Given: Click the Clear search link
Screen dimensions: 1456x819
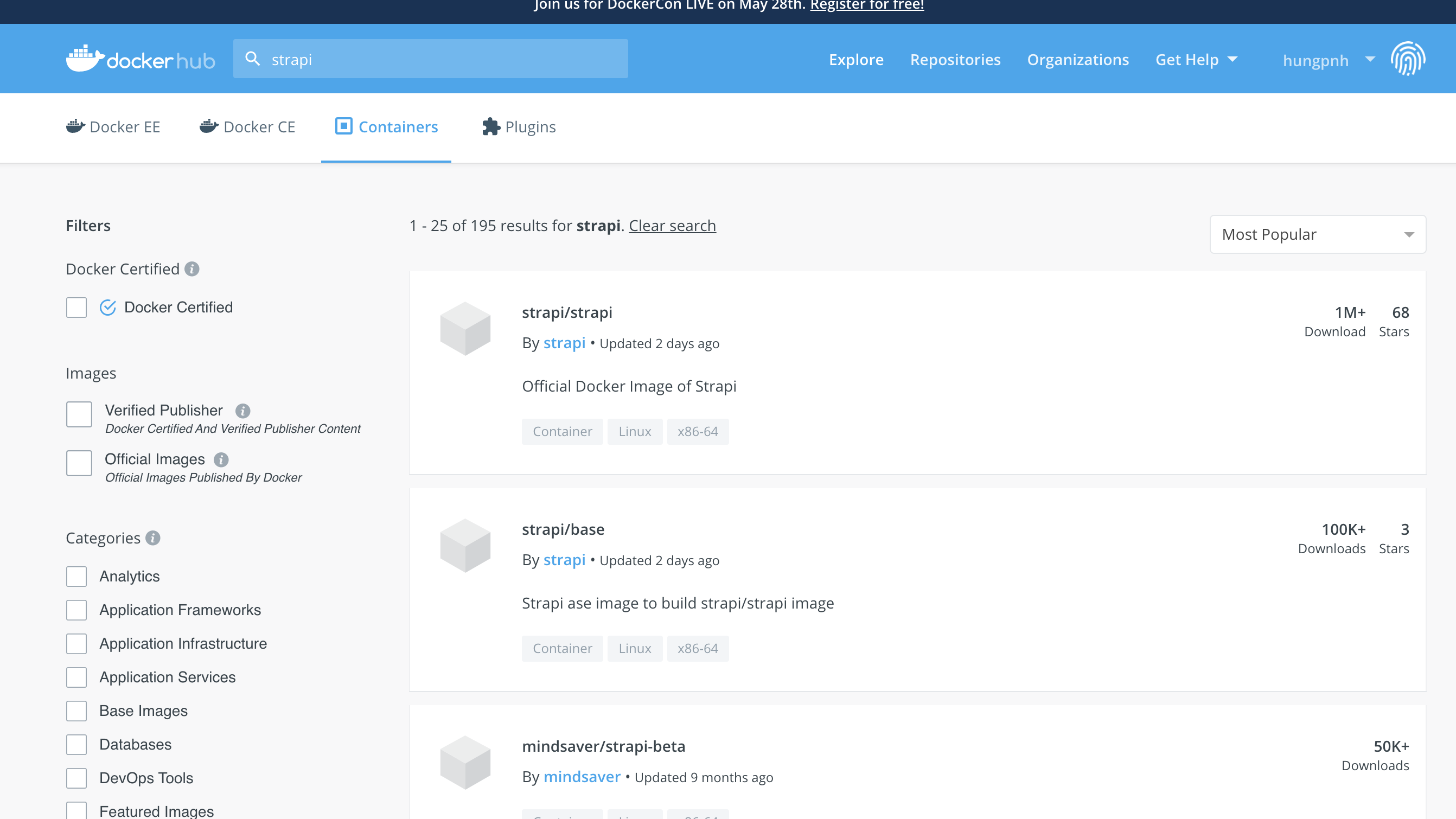Looking at the screenshot, I should (x=672, y=226).
